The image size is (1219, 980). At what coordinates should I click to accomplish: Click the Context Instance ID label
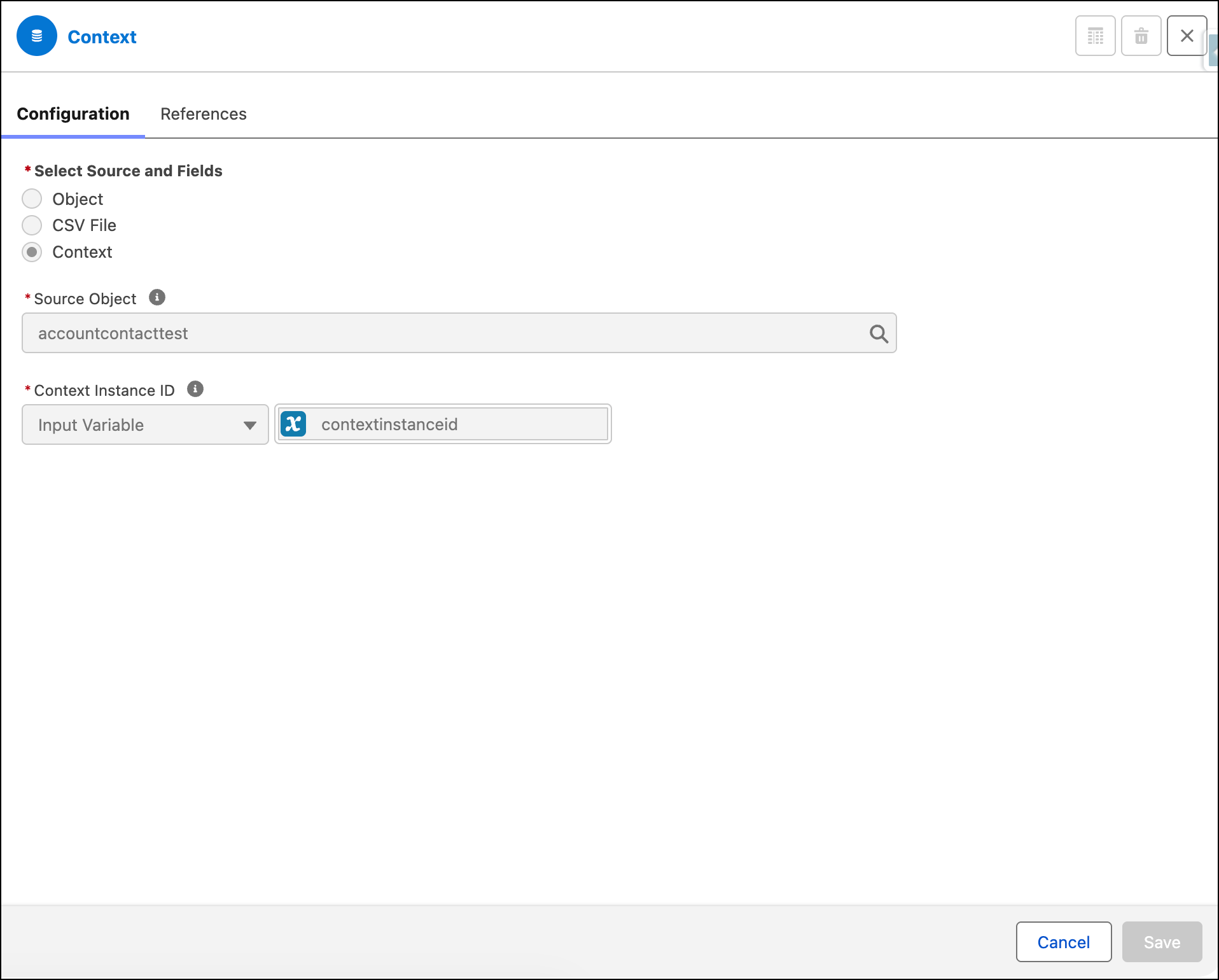[104, 390]
